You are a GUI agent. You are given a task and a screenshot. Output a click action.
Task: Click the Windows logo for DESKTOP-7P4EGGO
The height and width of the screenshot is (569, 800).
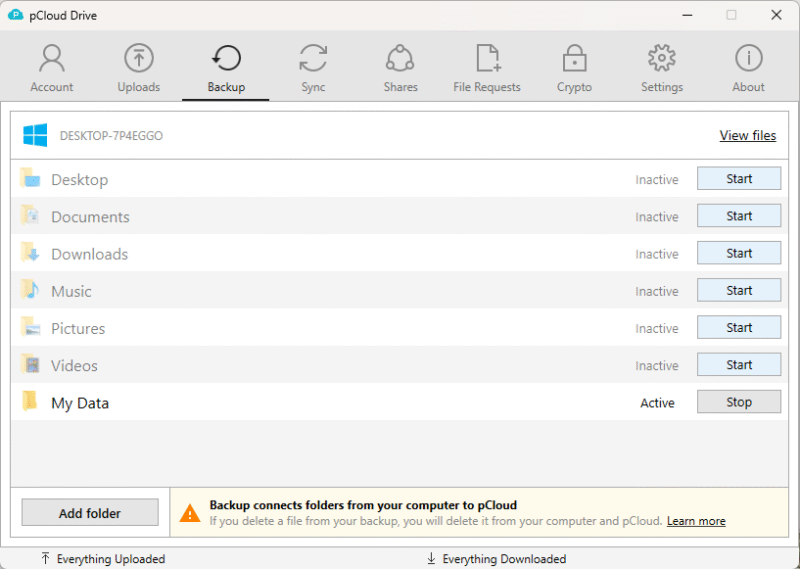pos(35,135)
